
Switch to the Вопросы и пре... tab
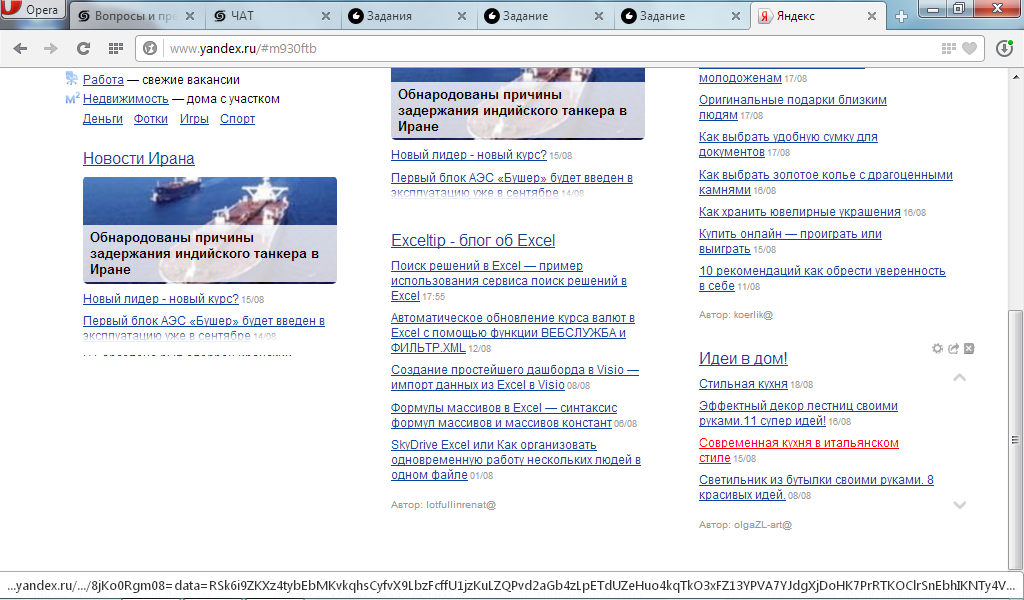pyautogui.click(x=137, y=16)
